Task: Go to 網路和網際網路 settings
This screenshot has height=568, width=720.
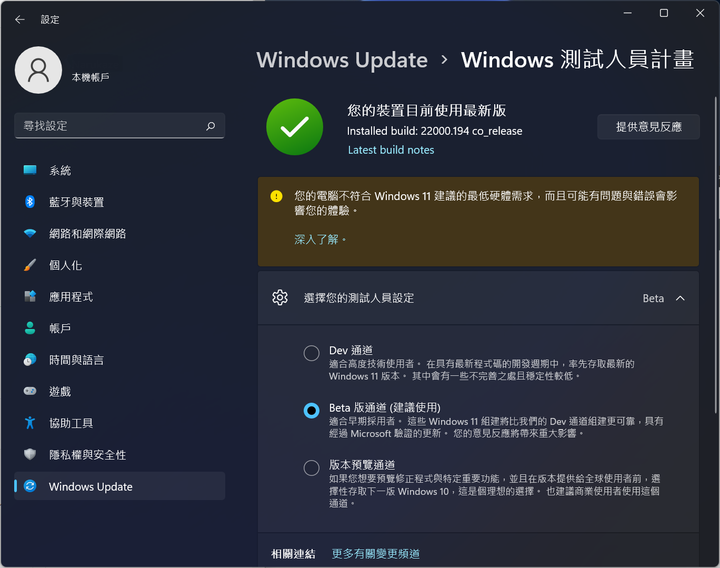Action: (119, 234)
